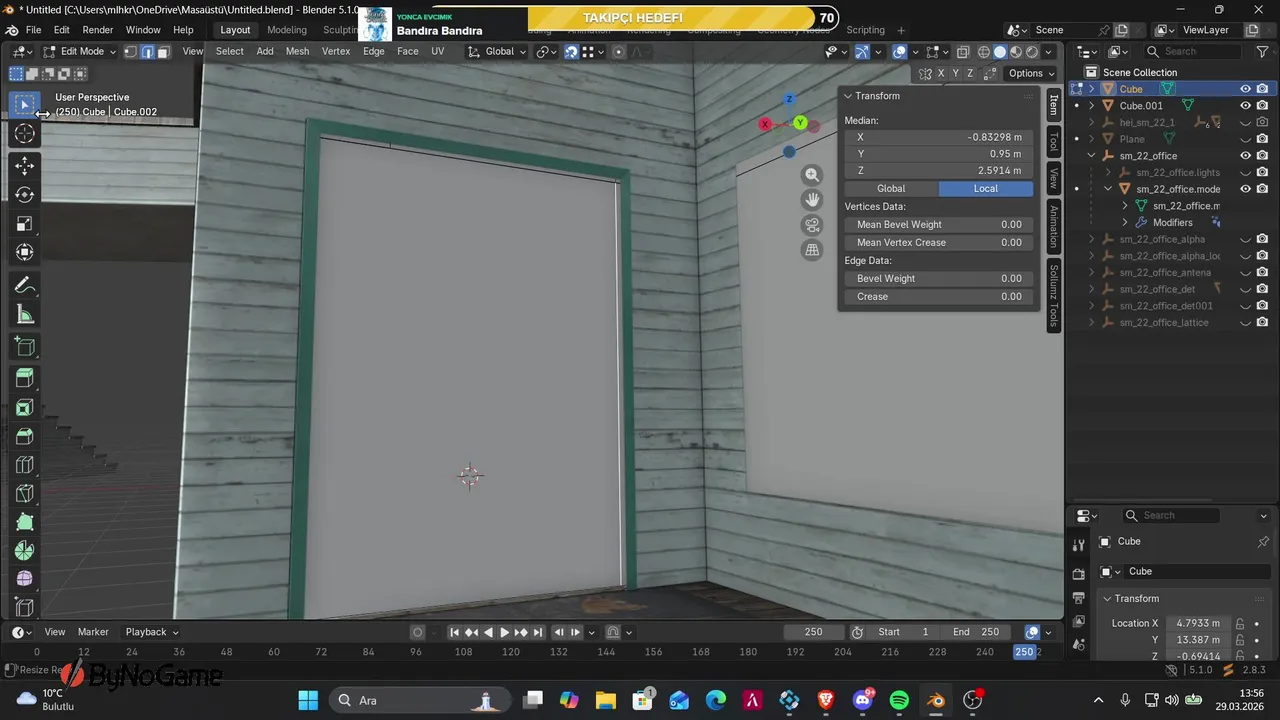Viewport: 1280px width, 720px height.
Task: Enable face select mode
Action: point(163,52)
